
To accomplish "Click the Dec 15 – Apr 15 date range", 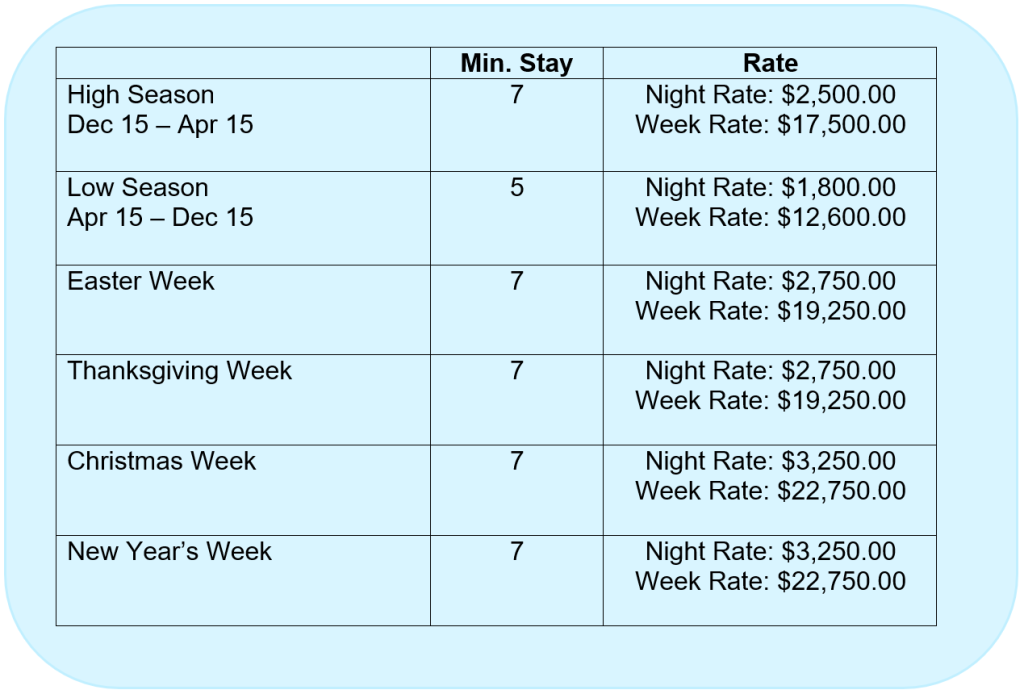I will [160, 125].
